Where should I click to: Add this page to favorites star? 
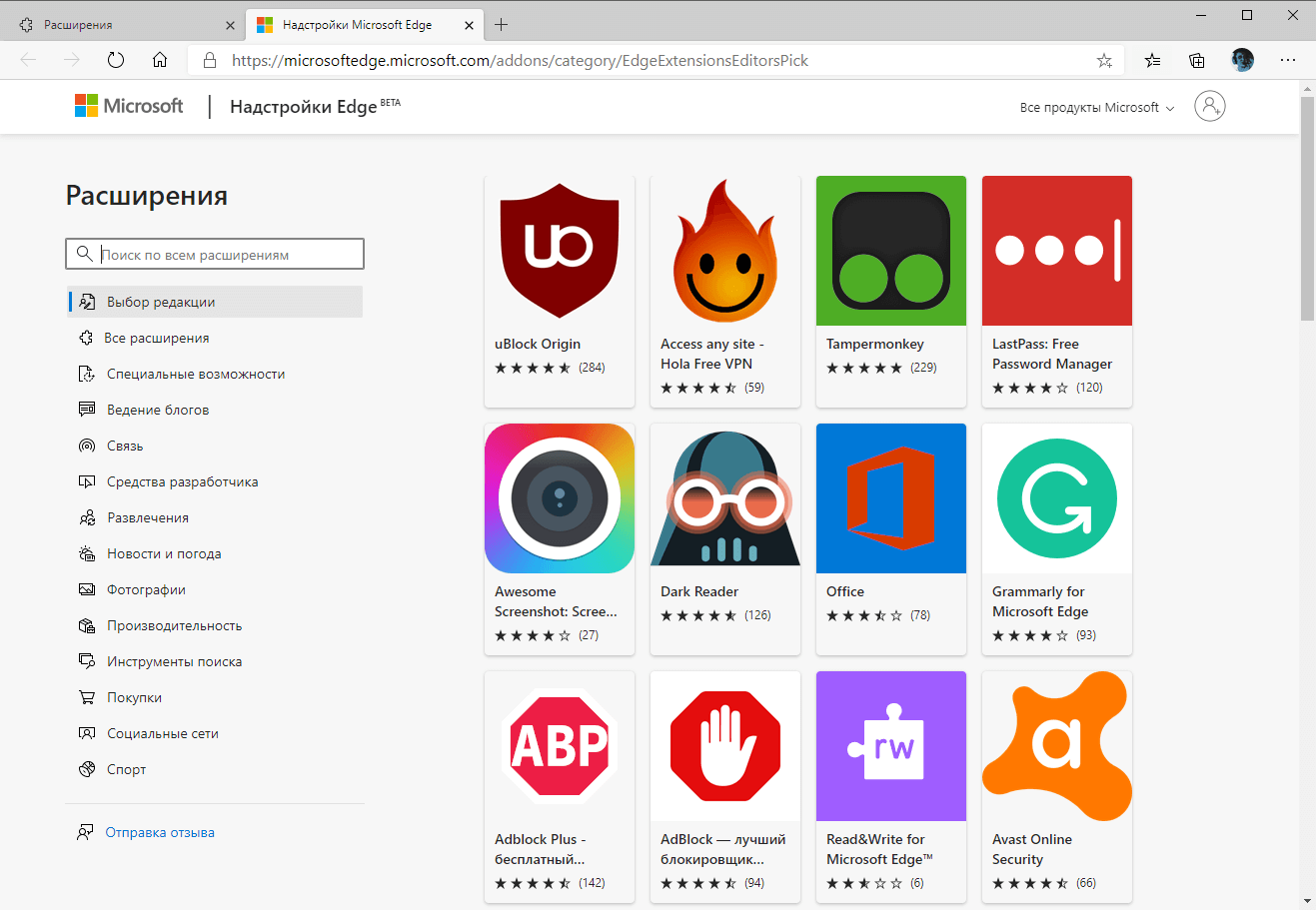point(1104,60)
